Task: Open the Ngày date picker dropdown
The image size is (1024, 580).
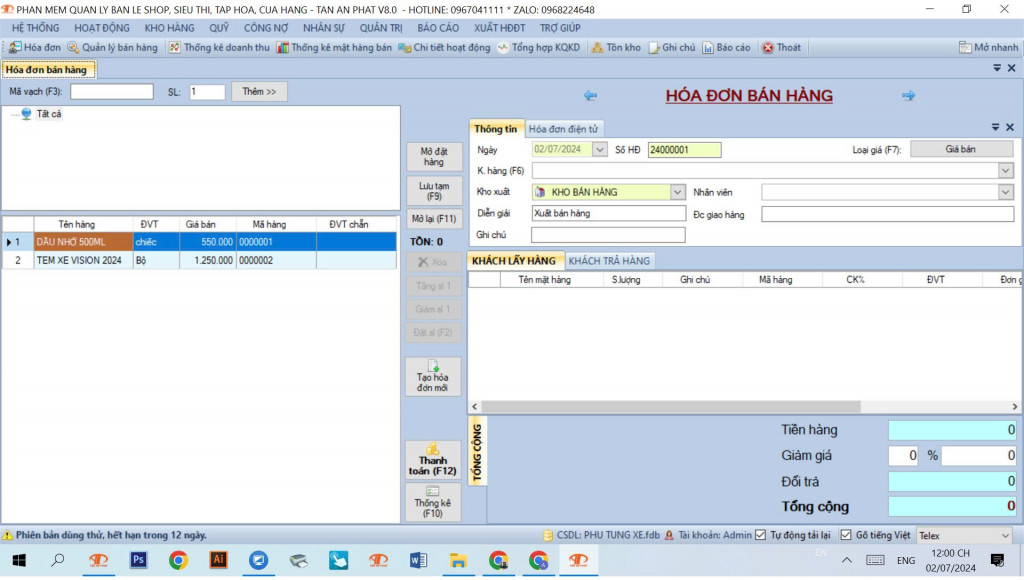Action: [600, 150]
